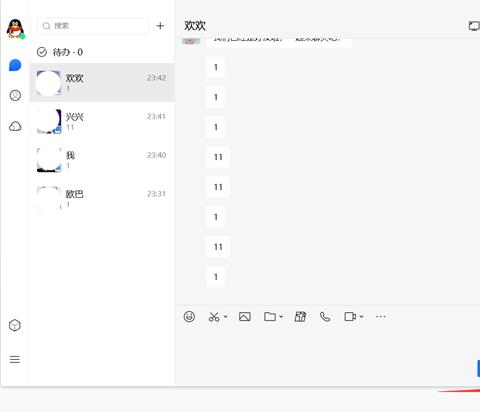Switch to the Contacts tab in sidebar
This screenshot has width=480, height=412.
[15, 95]
